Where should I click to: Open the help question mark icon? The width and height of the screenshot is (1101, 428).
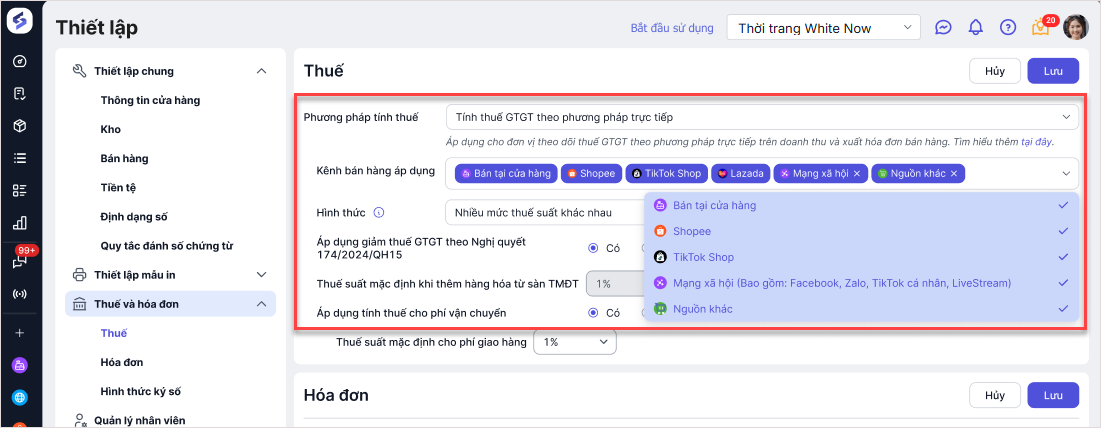coord(1008,28)
